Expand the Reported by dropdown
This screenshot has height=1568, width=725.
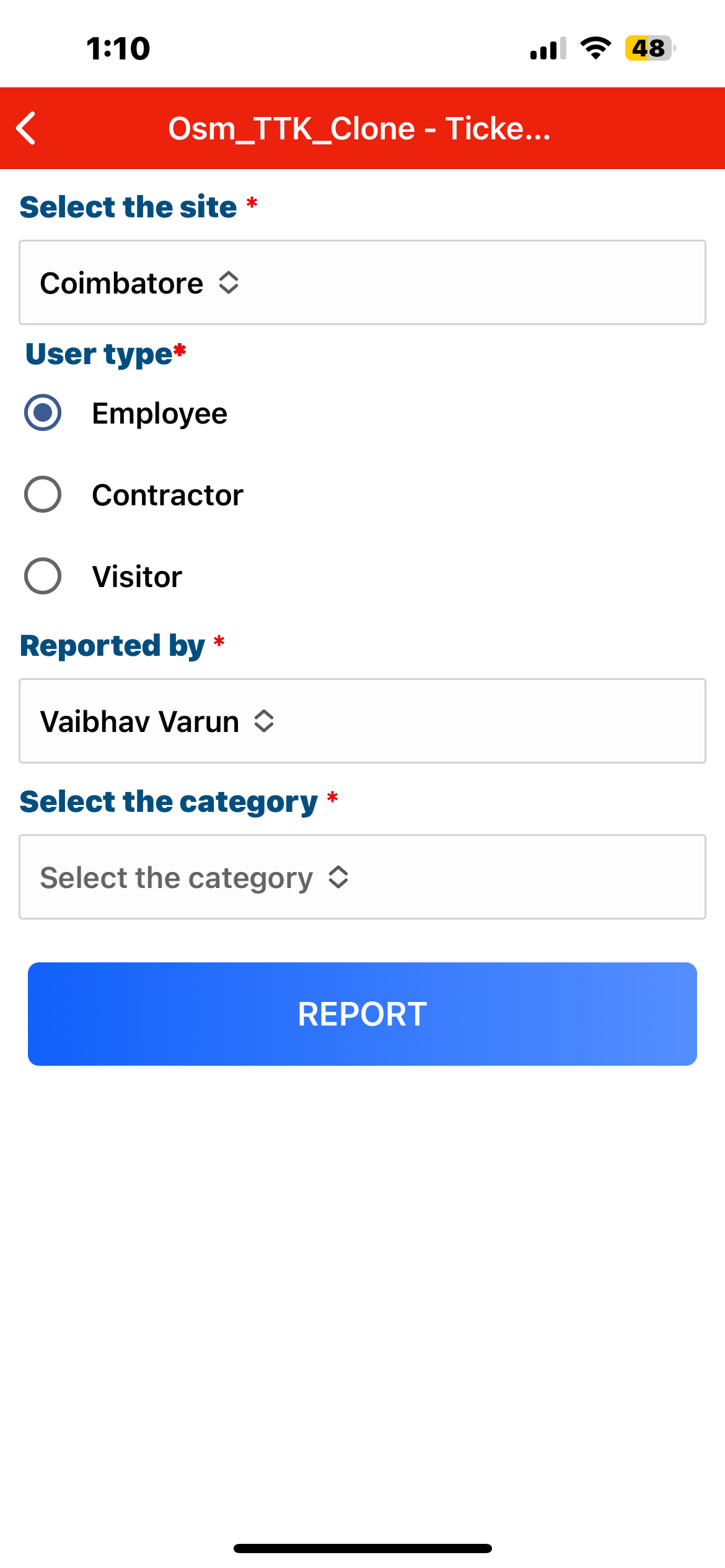362,721
